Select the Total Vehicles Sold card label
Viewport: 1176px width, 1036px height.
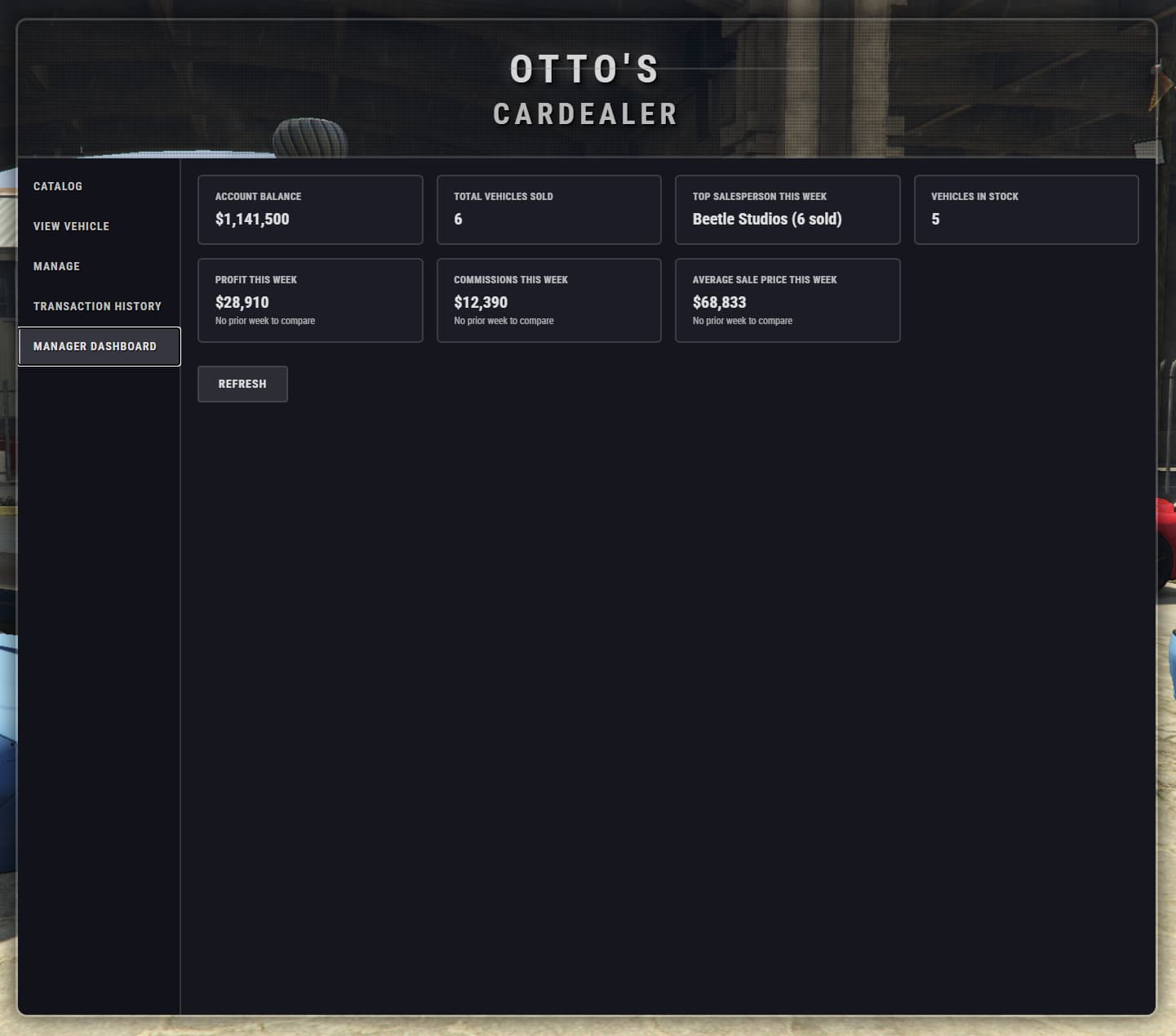(x=504, y=197)
